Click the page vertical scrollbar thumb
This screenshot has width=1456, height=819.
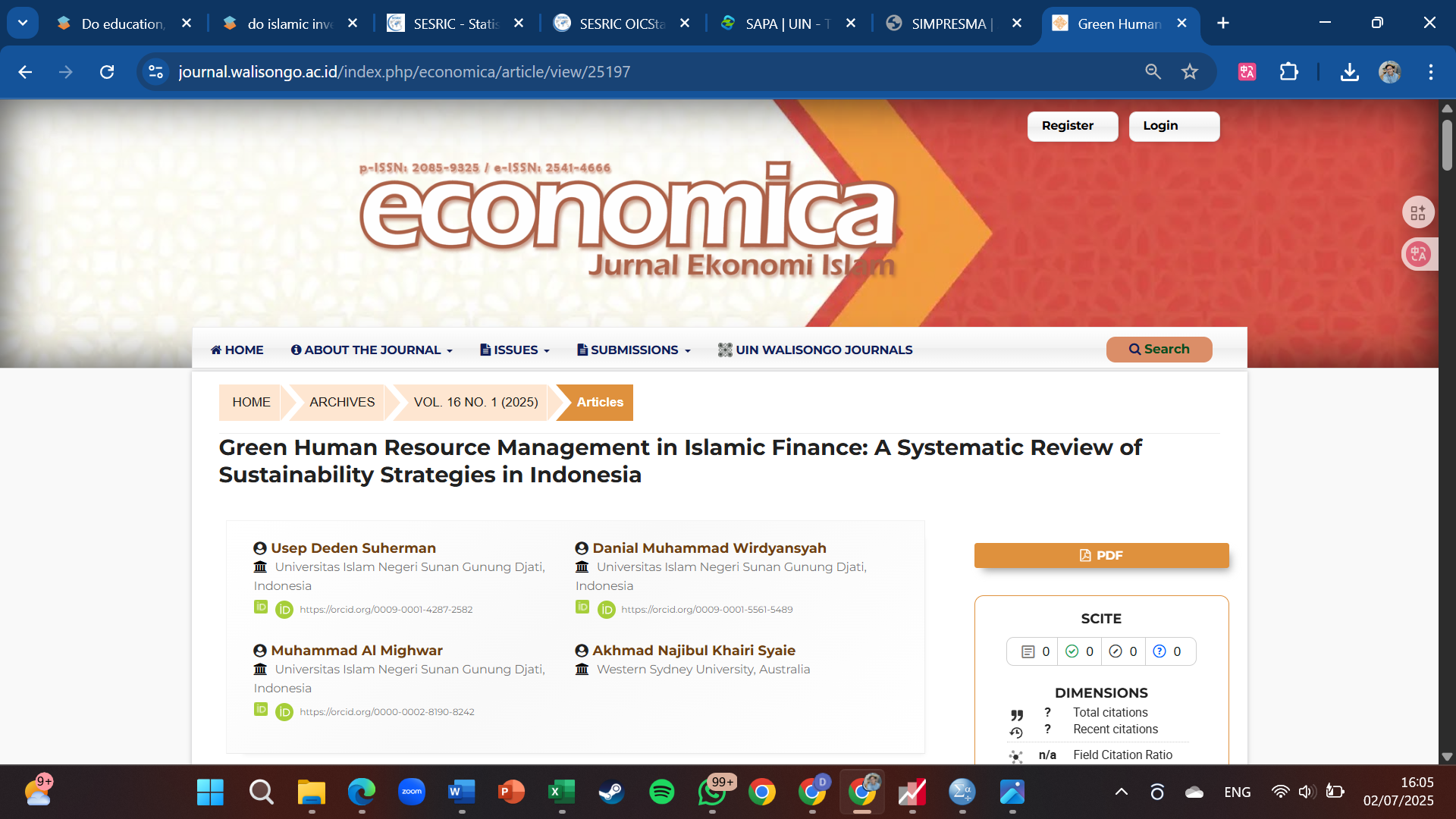[x=1447, y=144]
